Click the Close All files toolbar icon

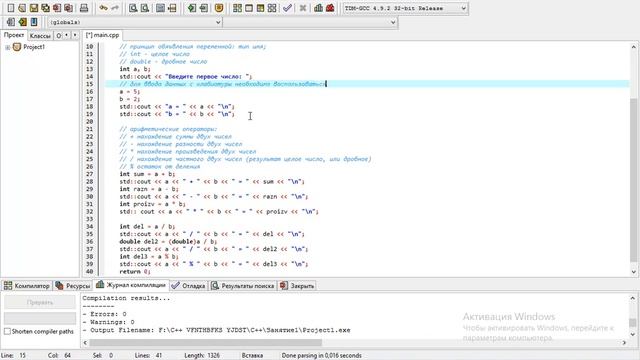coord(69,8)
